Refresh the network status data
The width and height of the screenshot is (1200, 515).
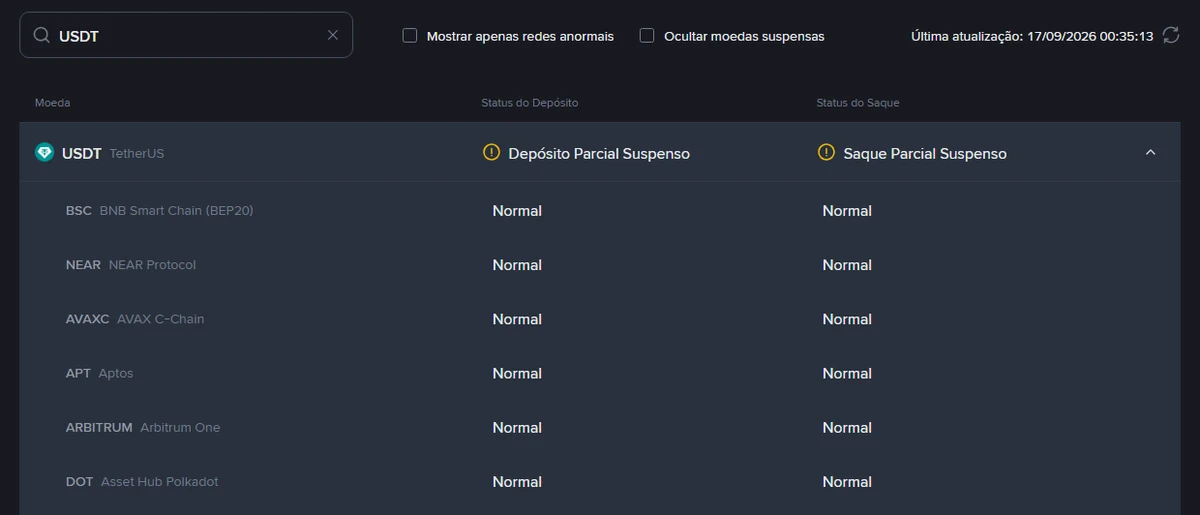pyautogui.click(x=1171, y=35)
